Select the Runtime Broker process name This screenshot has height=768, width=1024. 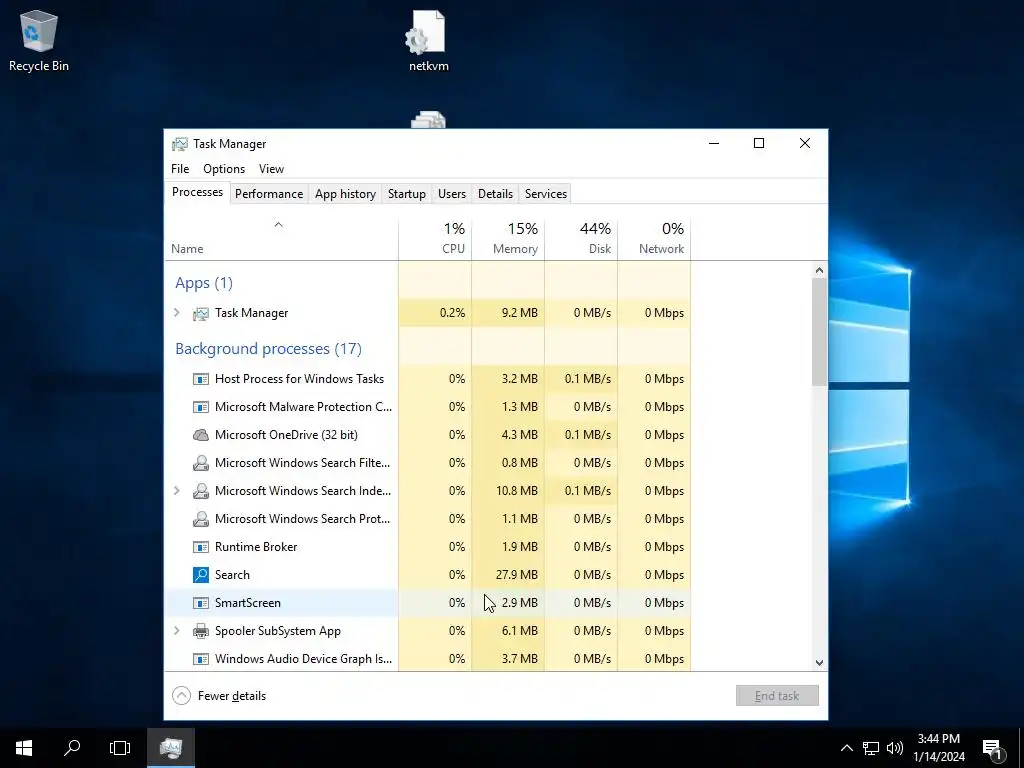click(x=256, y=547)
